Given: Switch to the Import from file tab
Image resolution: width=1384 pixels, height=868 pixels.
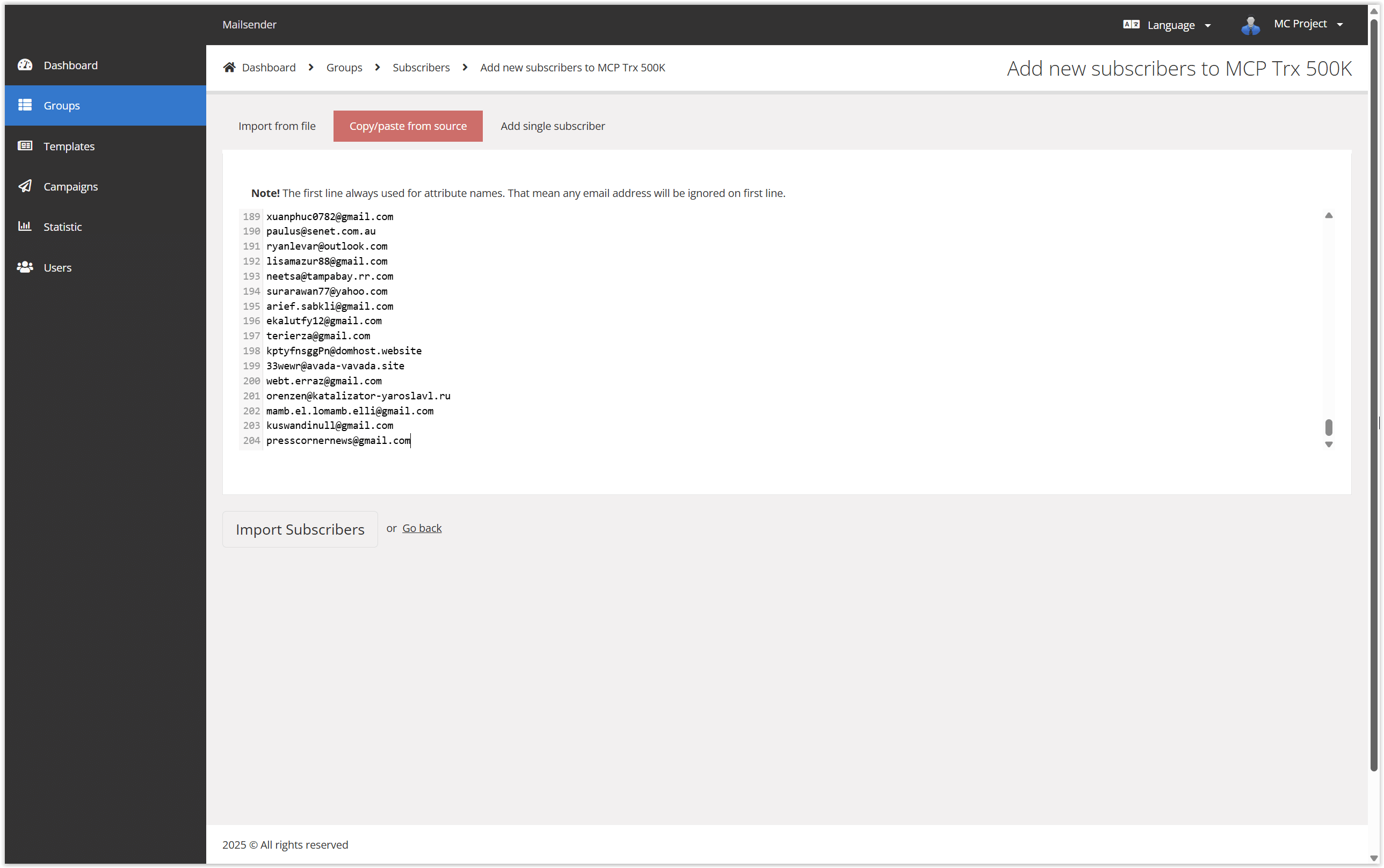Looking at the screenshot, I should point(277,126).
